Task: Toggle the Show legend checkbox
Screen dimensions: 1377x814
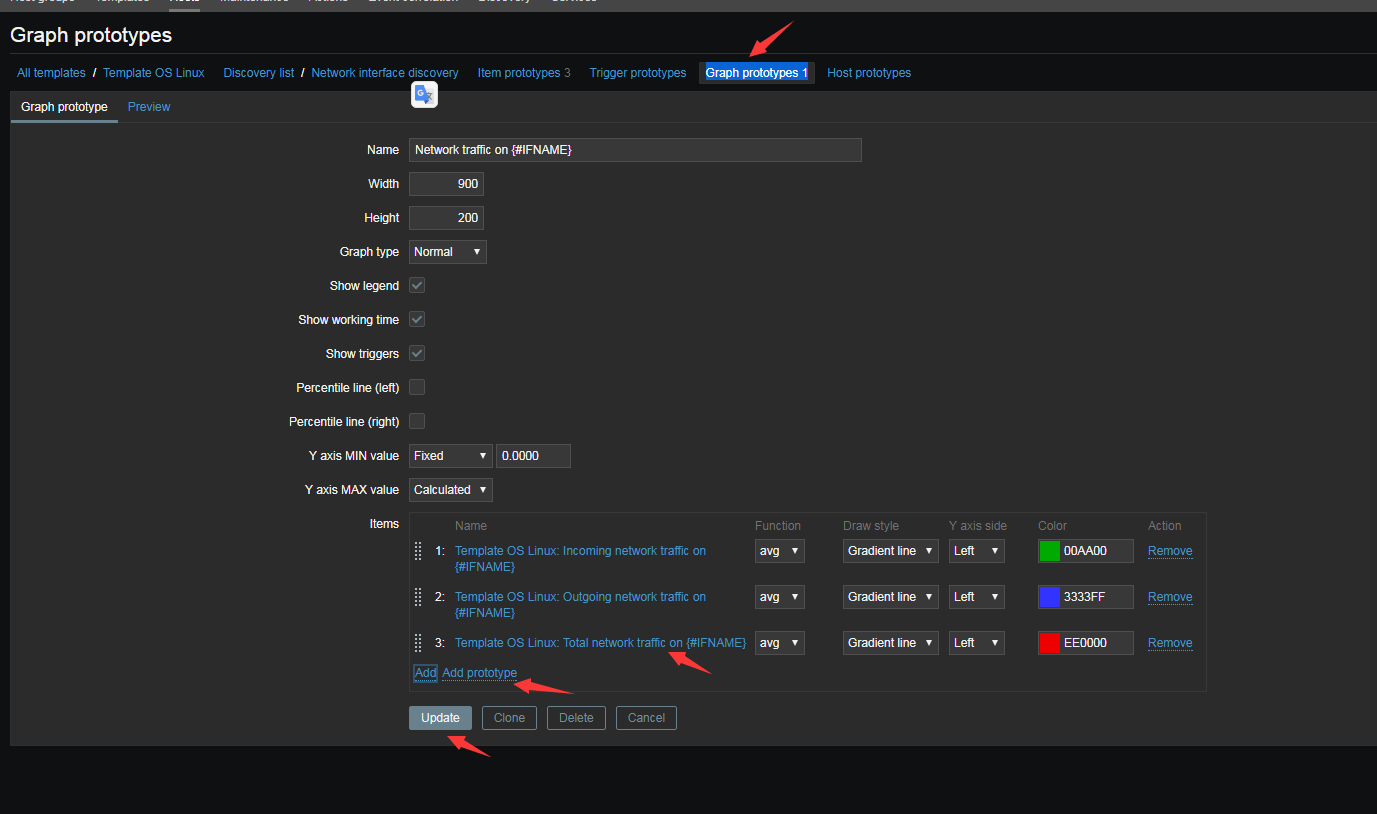Action: tap(416, 285)
